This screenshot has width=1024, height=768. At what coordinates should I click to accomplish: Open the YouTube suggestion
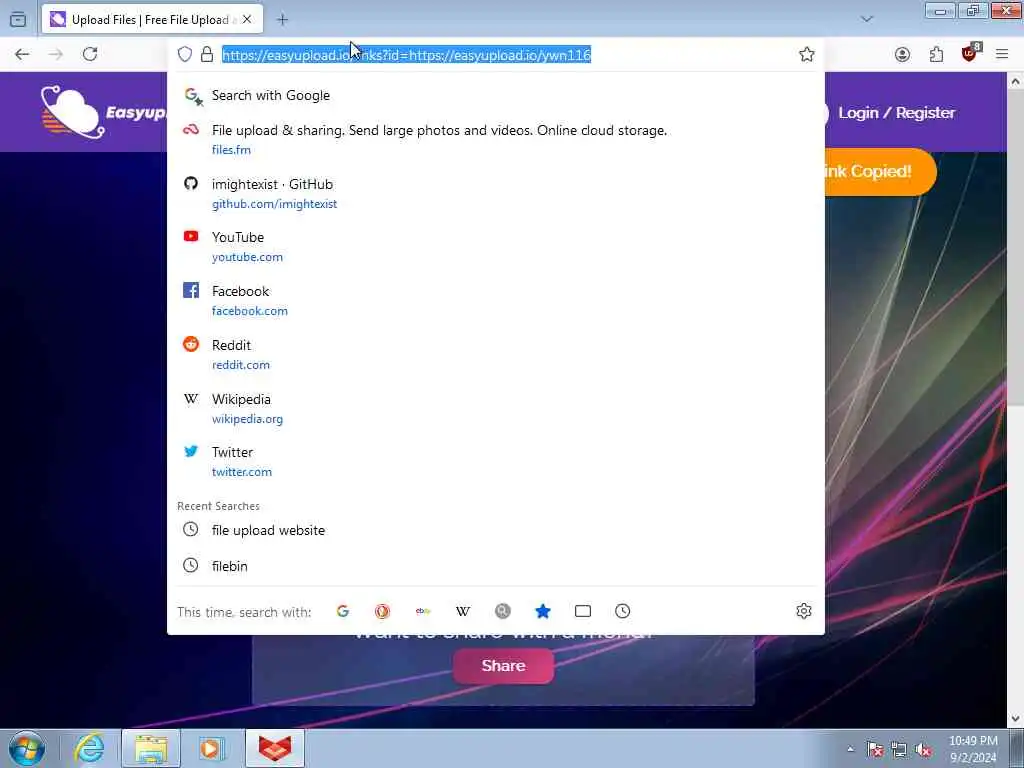click(496, 246)
